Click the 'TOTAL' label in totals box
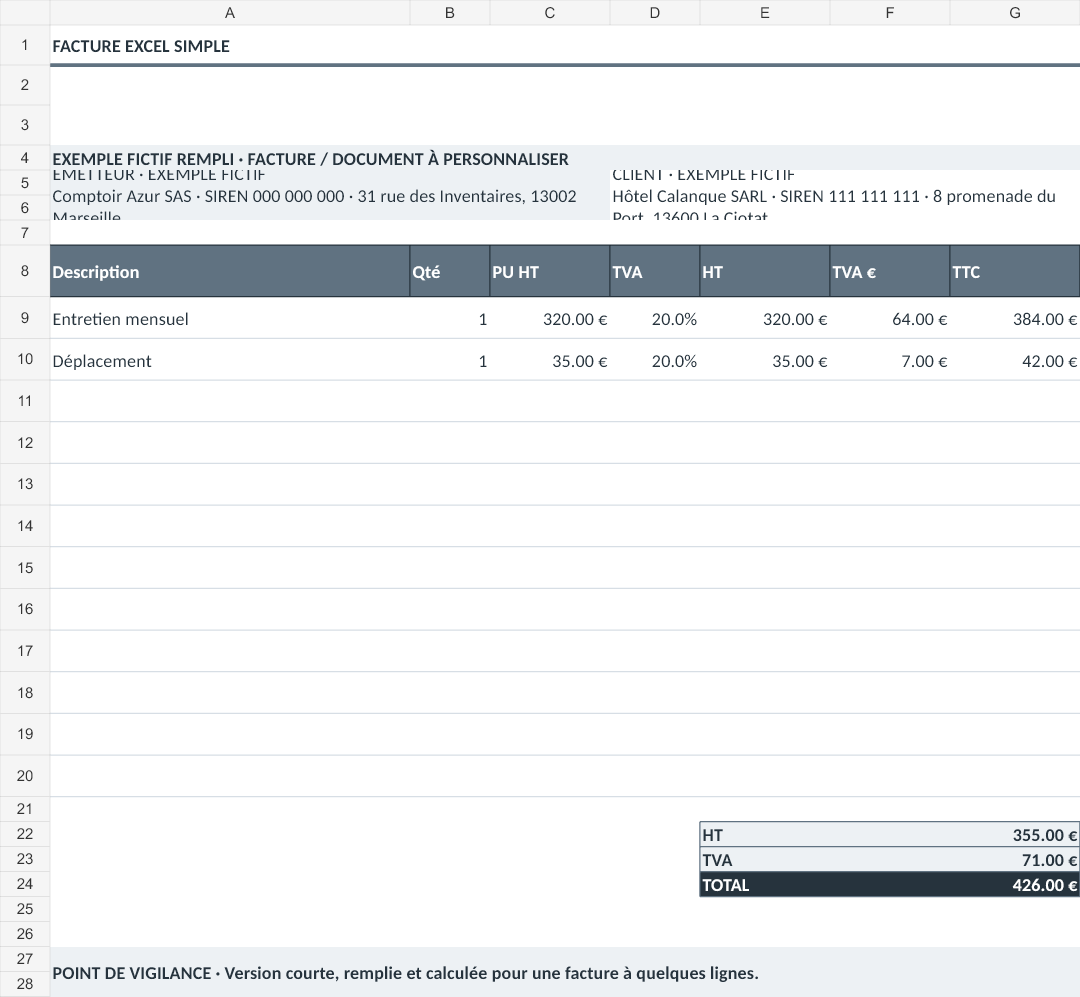This screenshot has height=997, width=1080. tap(725, 885)
